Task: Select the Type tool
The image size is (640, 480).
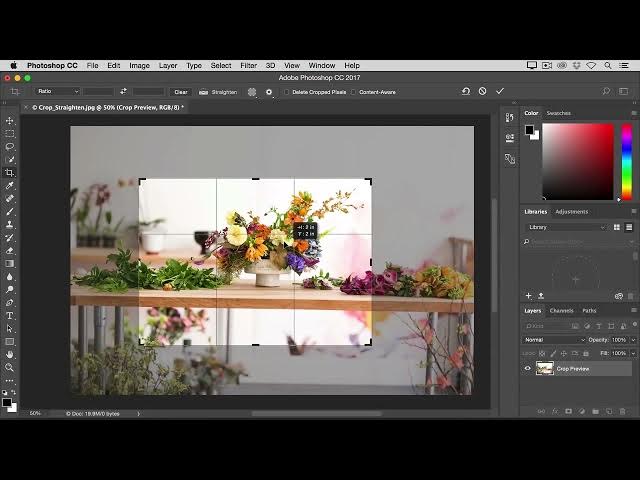Action: (x=9, y=316)
